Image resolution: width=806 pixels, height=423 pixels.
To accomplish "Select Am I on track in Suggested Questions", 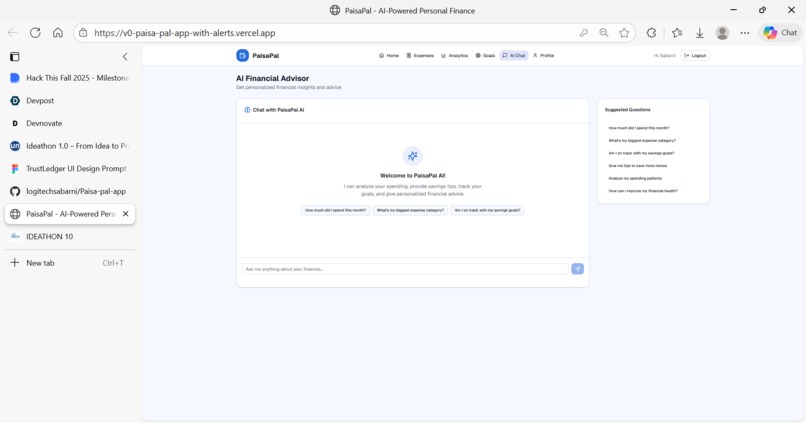I will pyautogui.click(x=641, y=153).
